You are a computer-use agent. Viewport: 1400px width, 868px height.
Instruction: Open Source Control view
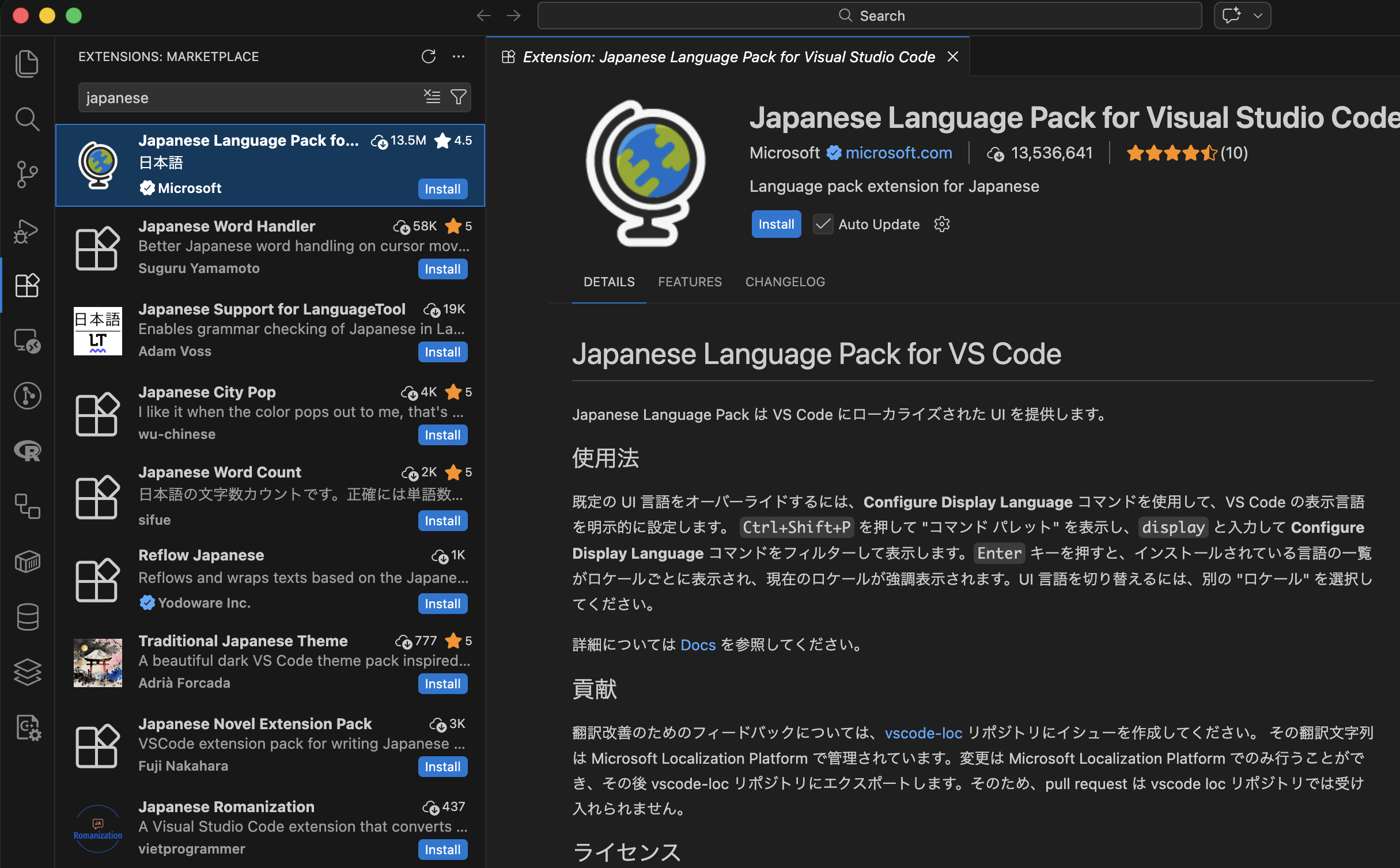click(27, 174)
